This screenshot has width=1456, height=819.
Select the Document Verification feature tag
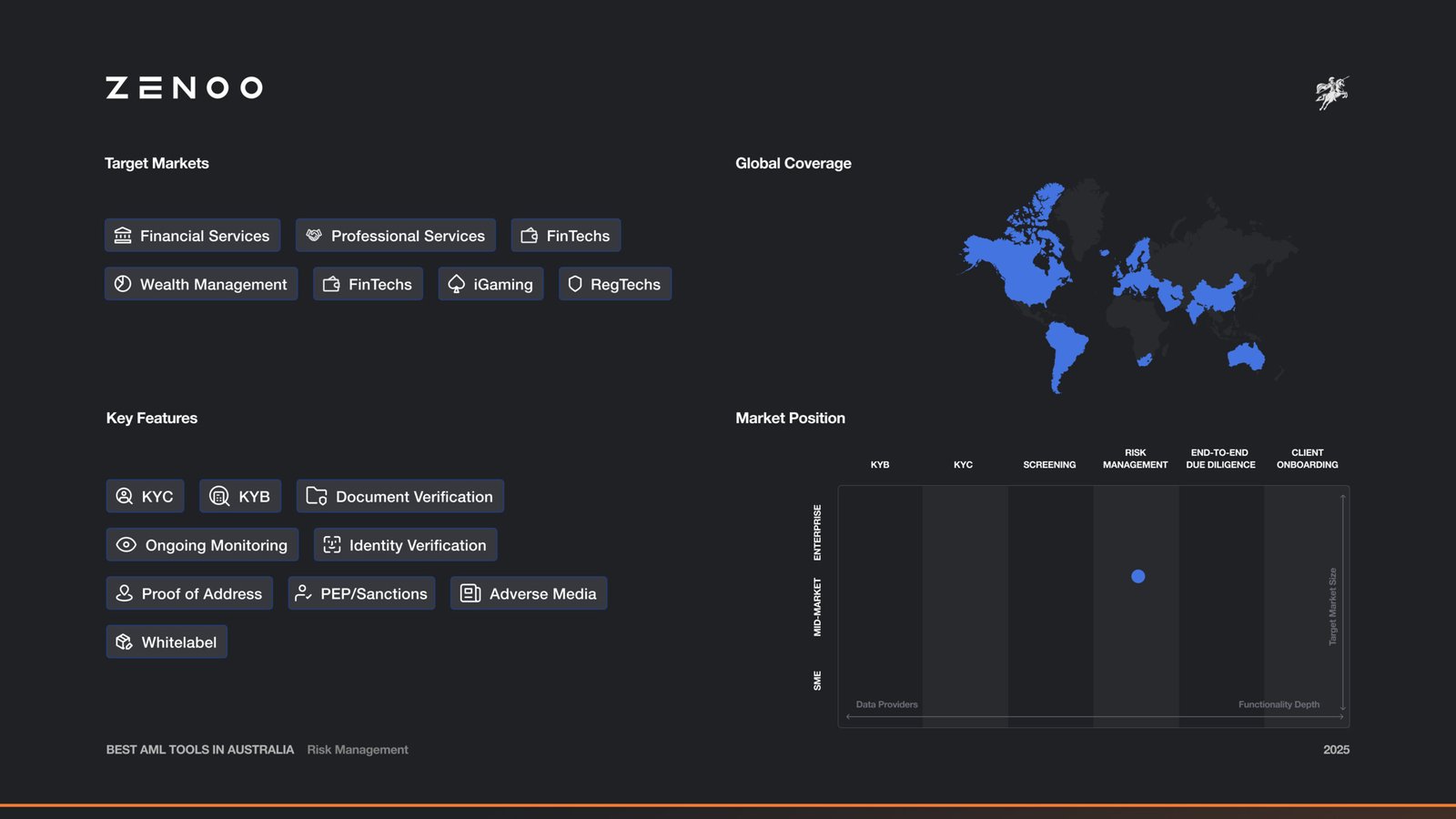click(x=400, y=496)
